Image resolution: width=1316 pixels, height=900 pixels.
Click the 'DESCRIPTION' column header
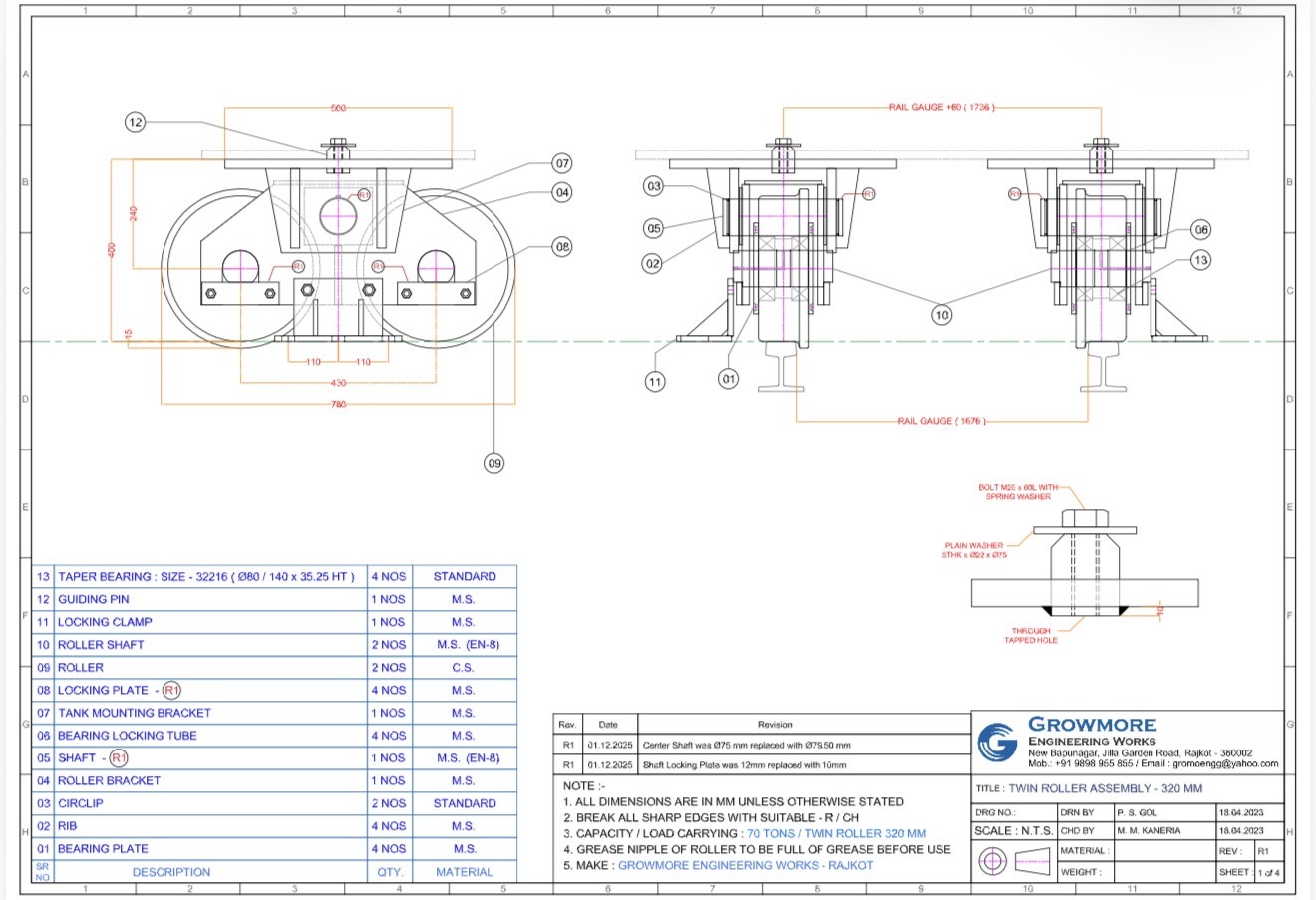click(x=211, y=872)
